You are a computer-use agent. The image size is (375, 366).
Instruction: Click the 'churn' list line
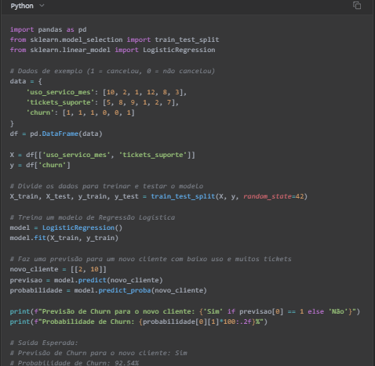point(80,113)
